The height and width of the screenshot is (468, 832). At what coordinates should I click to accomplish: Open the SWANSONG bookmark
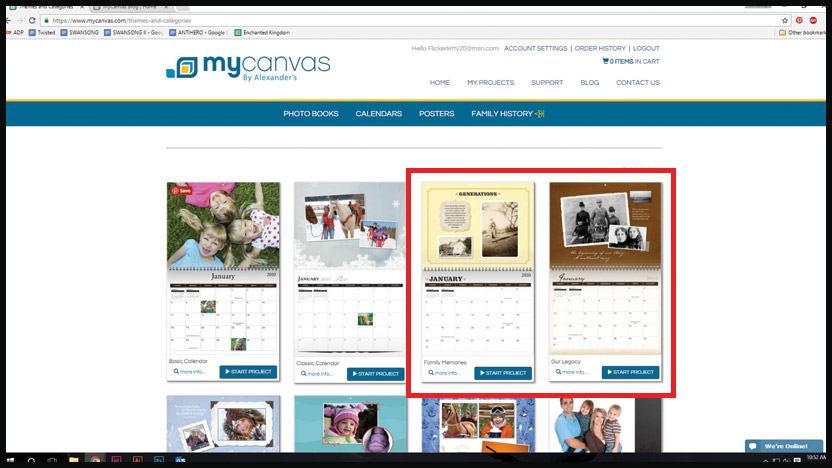click(80, 32)
